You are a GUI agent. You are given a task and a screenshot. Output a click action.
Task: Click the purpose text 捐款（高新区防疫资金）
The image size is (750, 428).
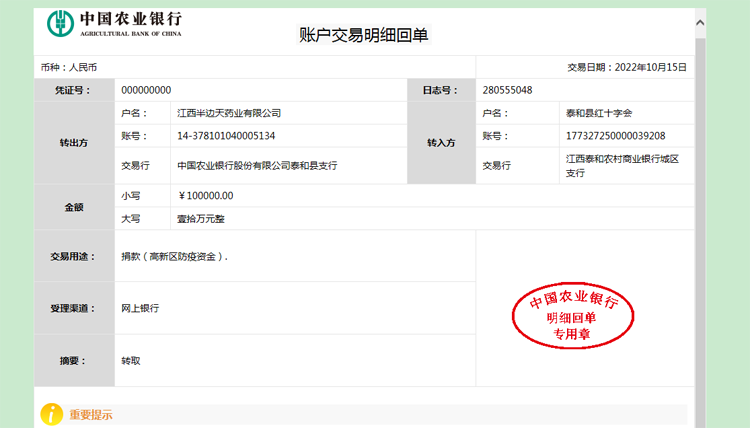(175, 257)
